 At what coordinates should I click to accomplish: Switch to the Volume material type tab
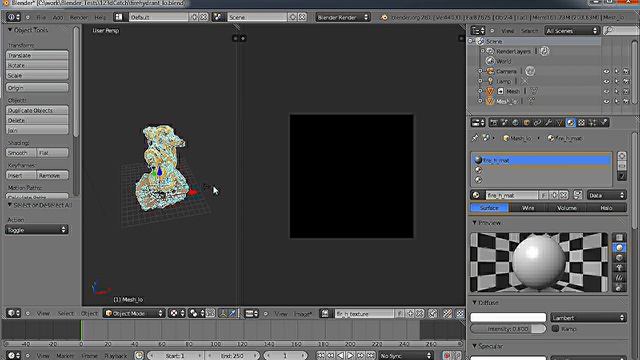(567, 208)
